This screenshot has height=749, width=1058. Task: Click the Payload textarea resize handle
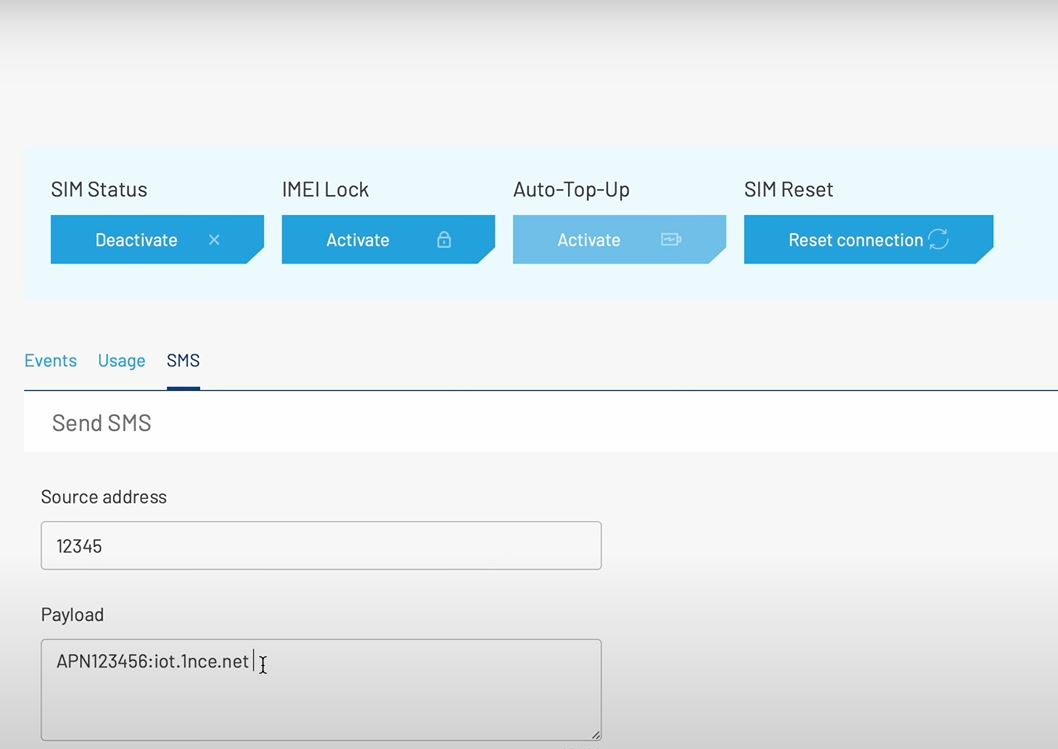point(596,735)
